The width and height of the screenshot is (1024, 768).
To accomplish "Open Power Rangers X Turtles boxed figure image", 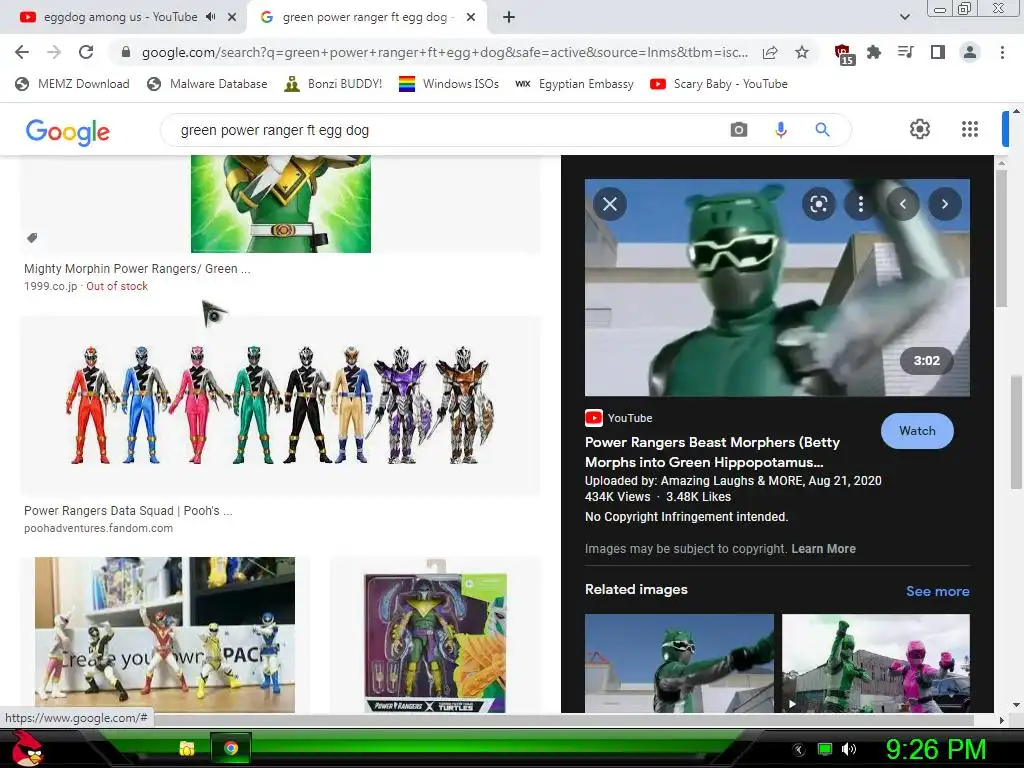I will click(436, 635).
